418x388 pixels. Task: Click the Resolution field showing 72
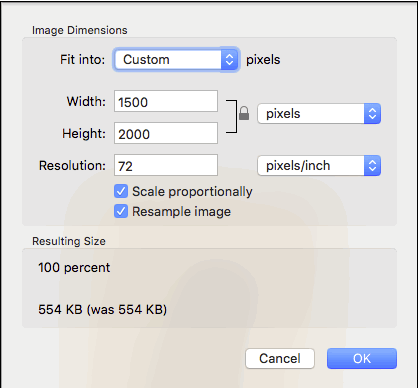coord(166,165)
